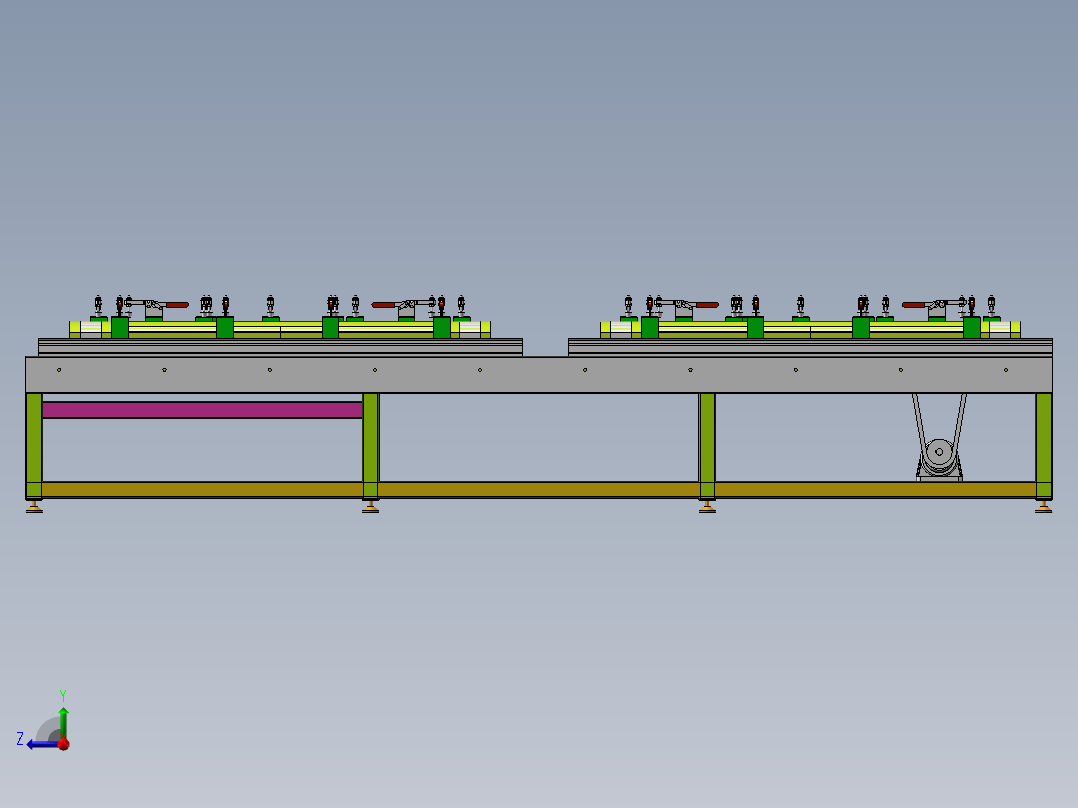Select the motor mounting base on the bottom rail
Screen dimensions: 1078x808
[939, 477]
